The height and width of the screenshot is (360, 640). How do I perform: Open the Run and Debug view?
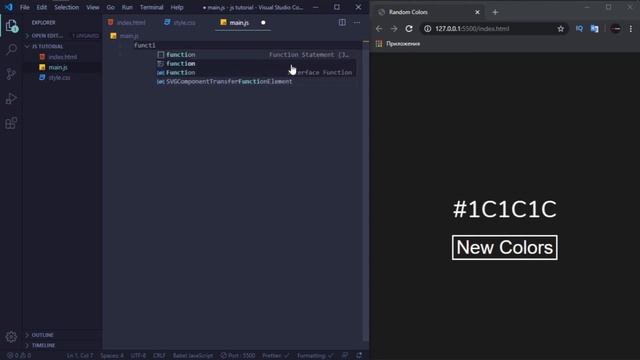11,98
